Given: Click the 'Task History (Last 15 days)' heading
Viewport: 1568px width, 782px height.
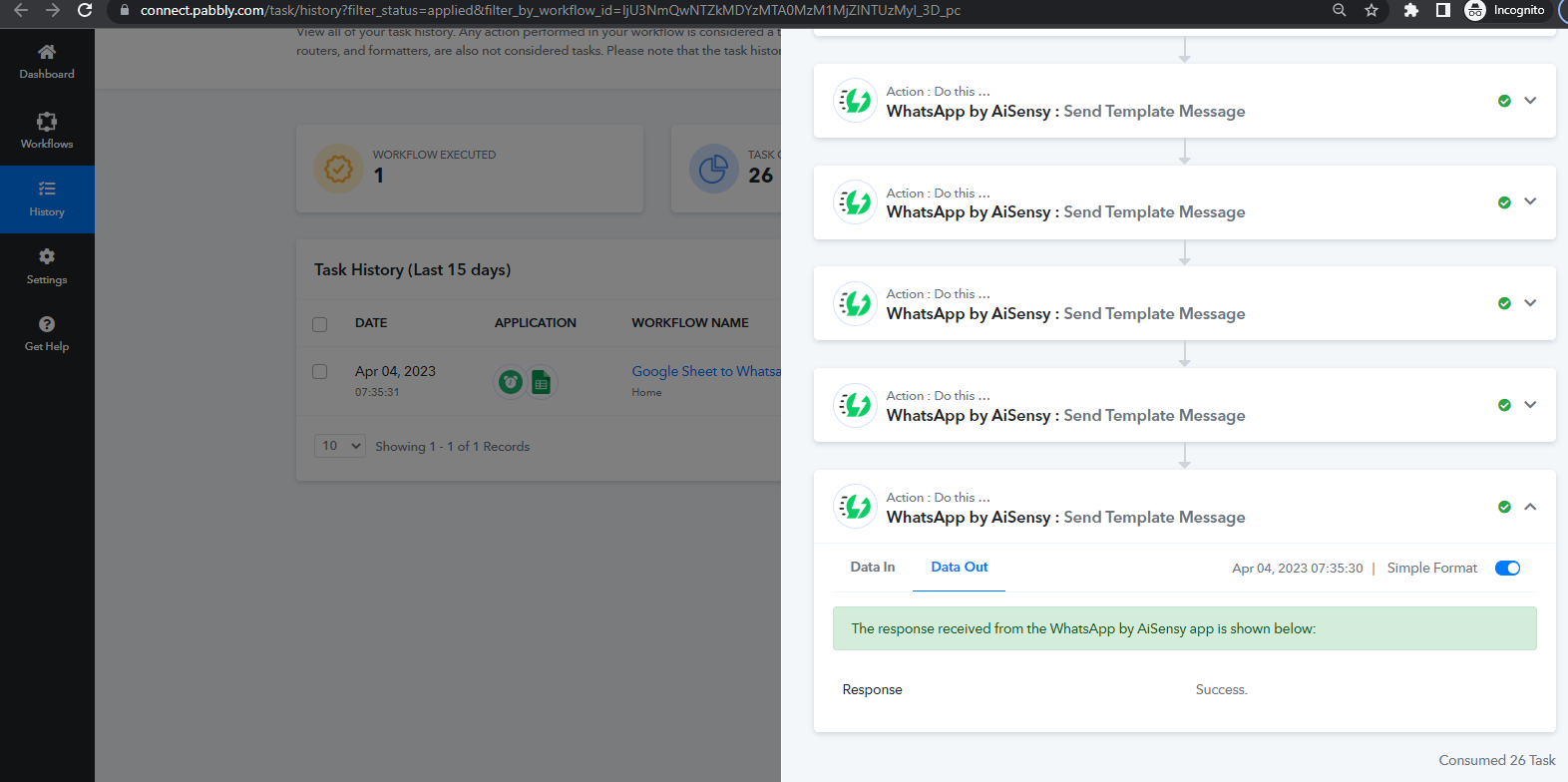Looking at the screenshot, I should click(x=412, y=269).
